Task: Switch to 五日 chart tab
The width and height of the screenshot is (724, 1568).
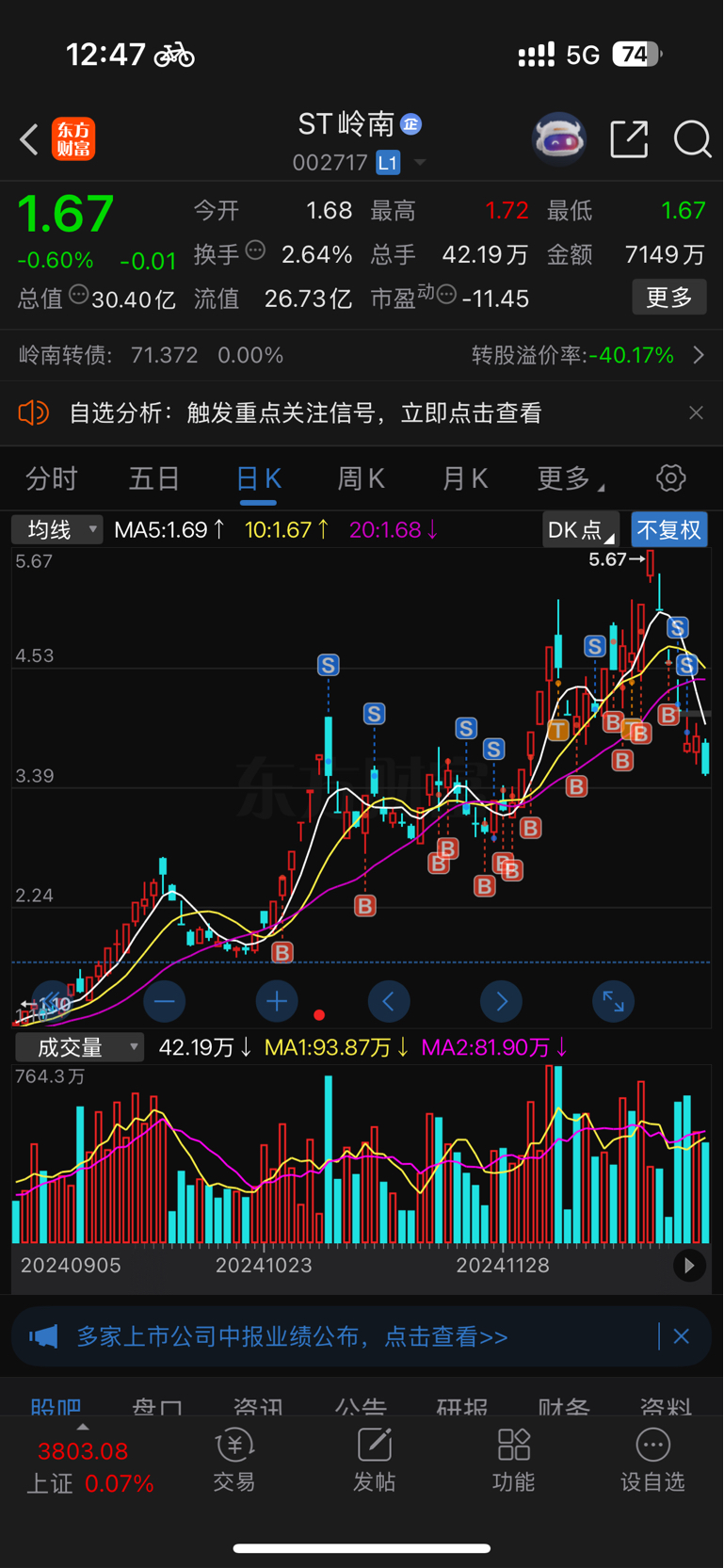Action: tap(153, 478)
